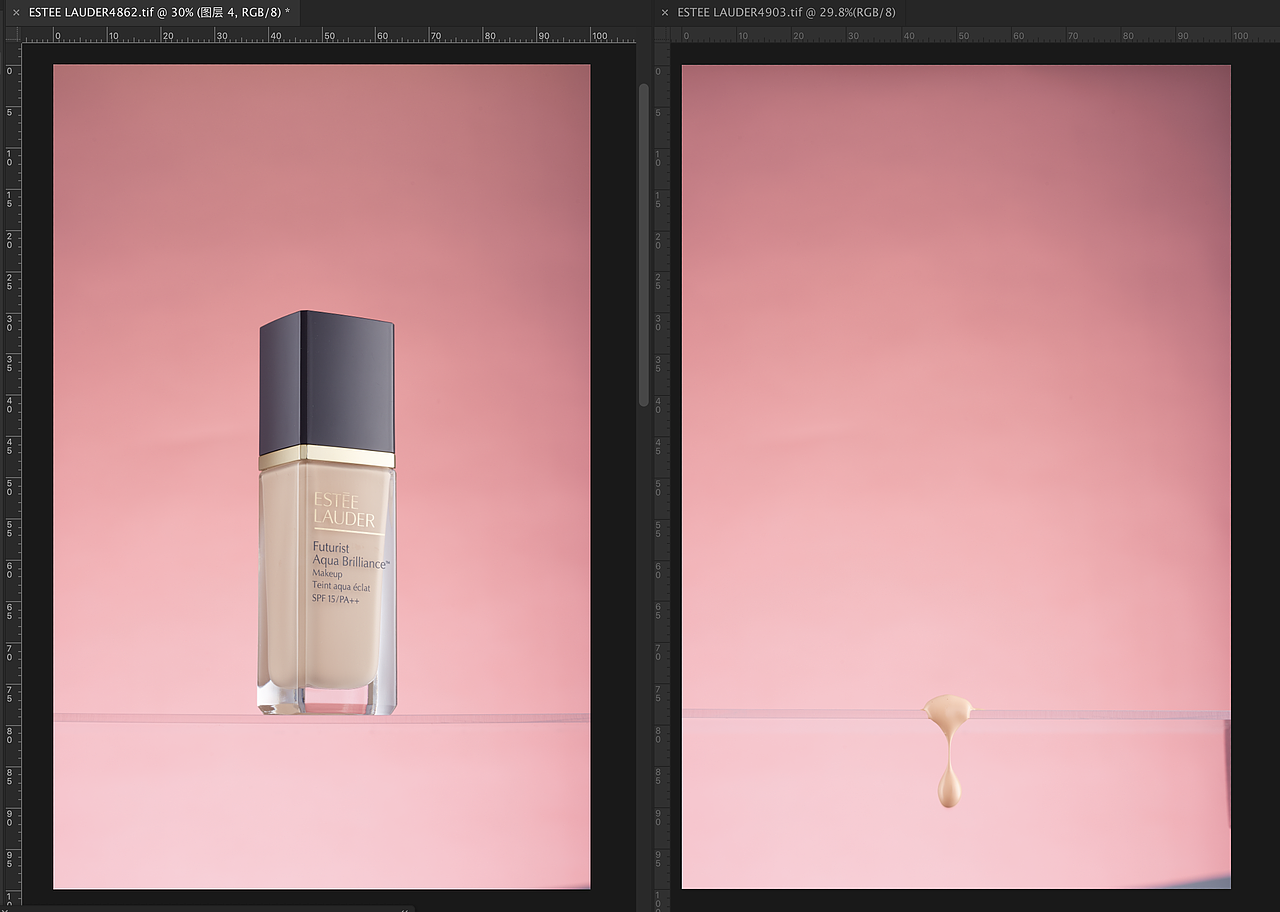Close the ESTEE LAUDER4903.tif document tab

[665, 12]
